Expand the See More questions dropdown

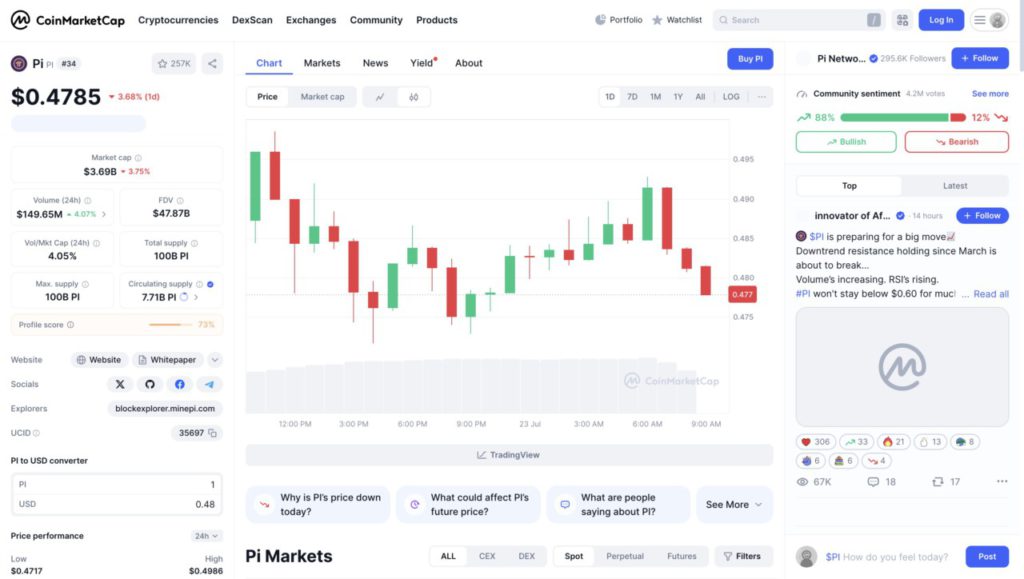[734, 505]
